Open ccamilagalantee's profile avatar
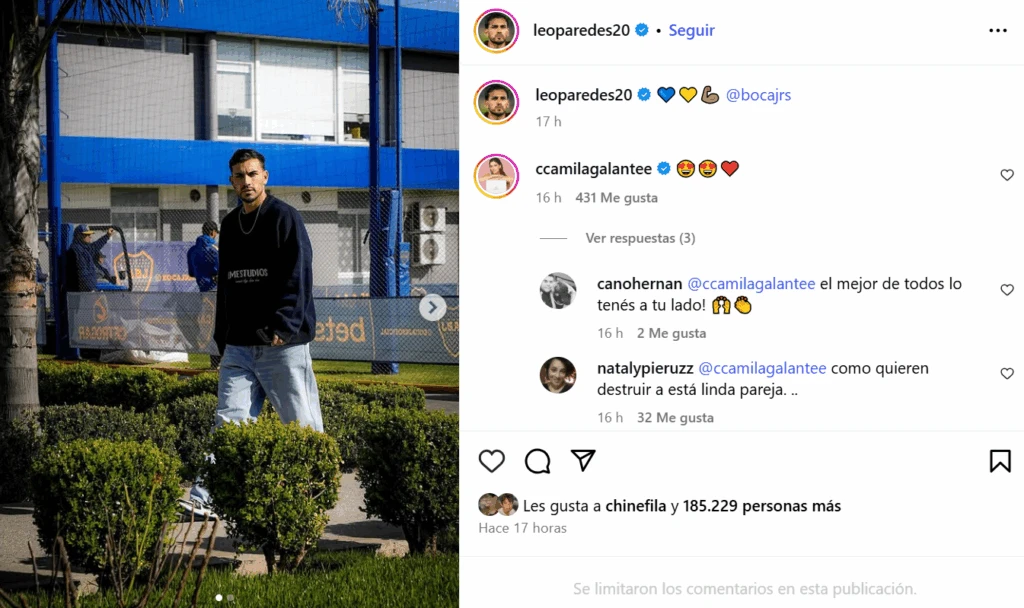The height and width of the screenshot is (608, 1024). [496, 176]
